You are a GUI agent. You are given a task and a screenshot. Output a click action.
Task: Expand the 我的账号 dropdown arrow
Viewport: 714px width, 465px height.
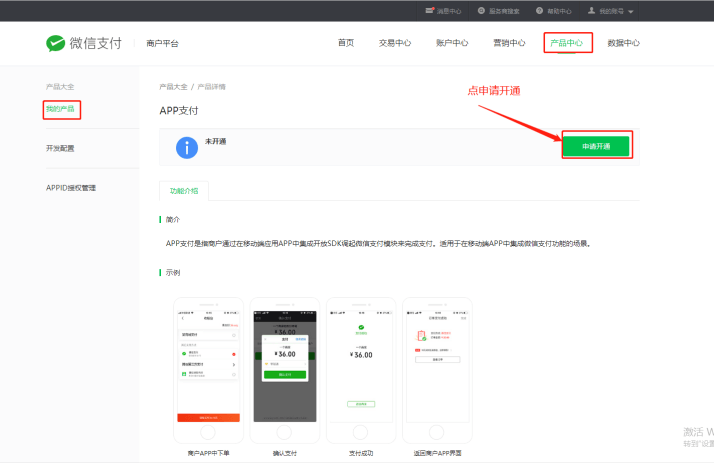[631, 11]
